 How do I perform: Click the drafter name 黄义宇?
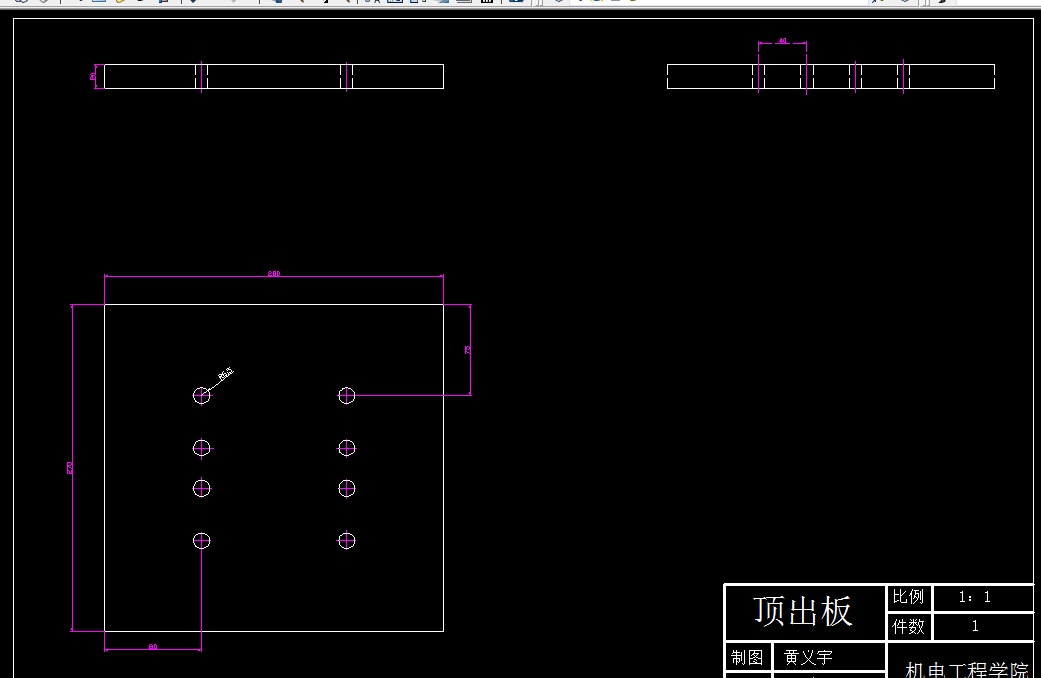(808, 657)
